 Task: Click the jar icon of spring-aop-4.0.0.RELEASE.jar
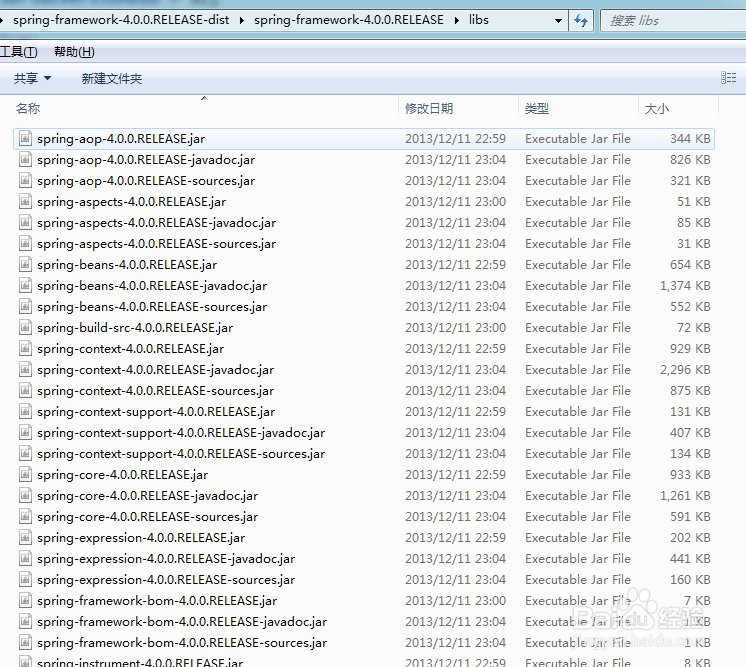25,138
